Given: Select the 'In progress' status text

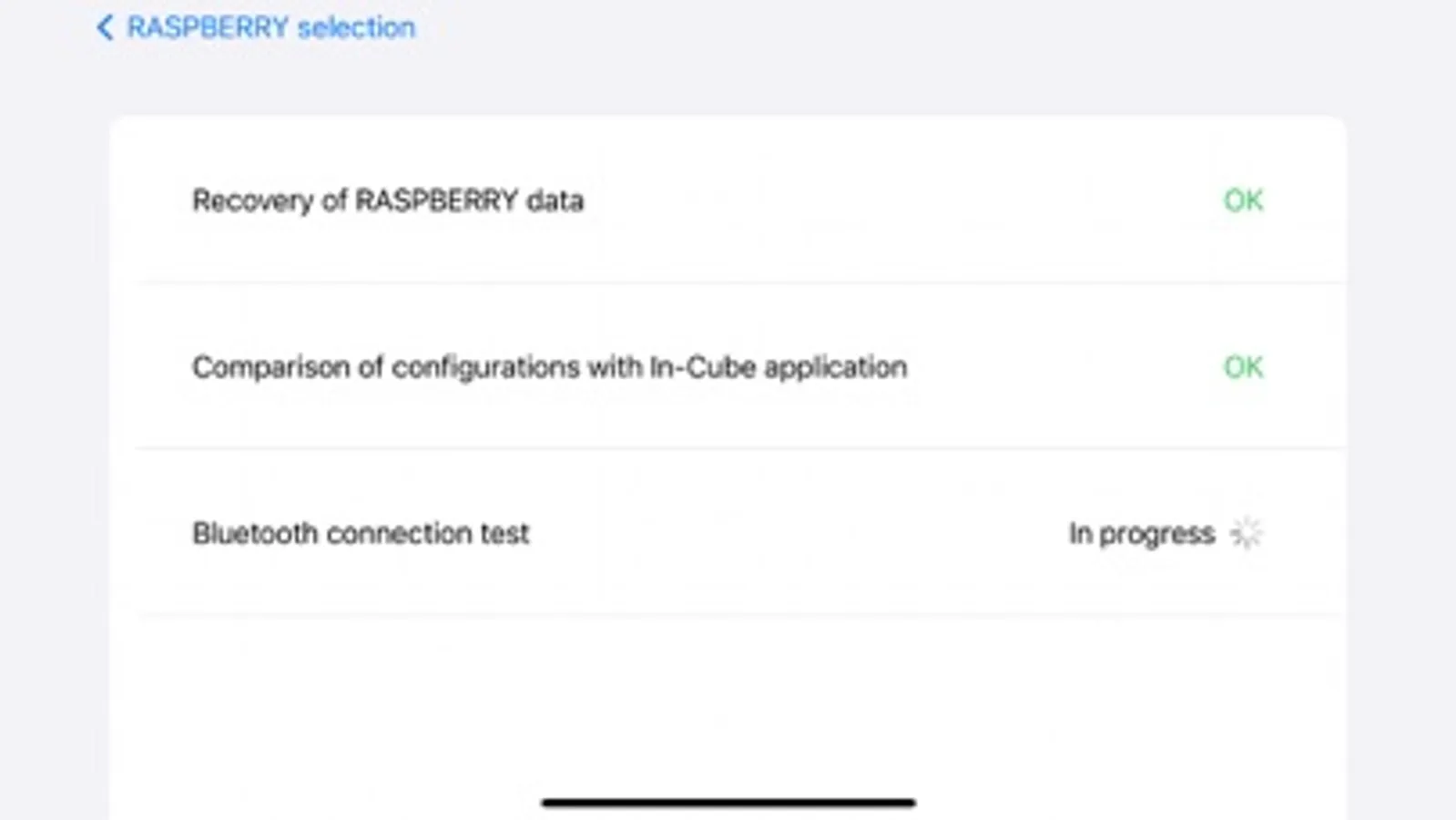Looking at the screenshot, I should coord(1141,533).
